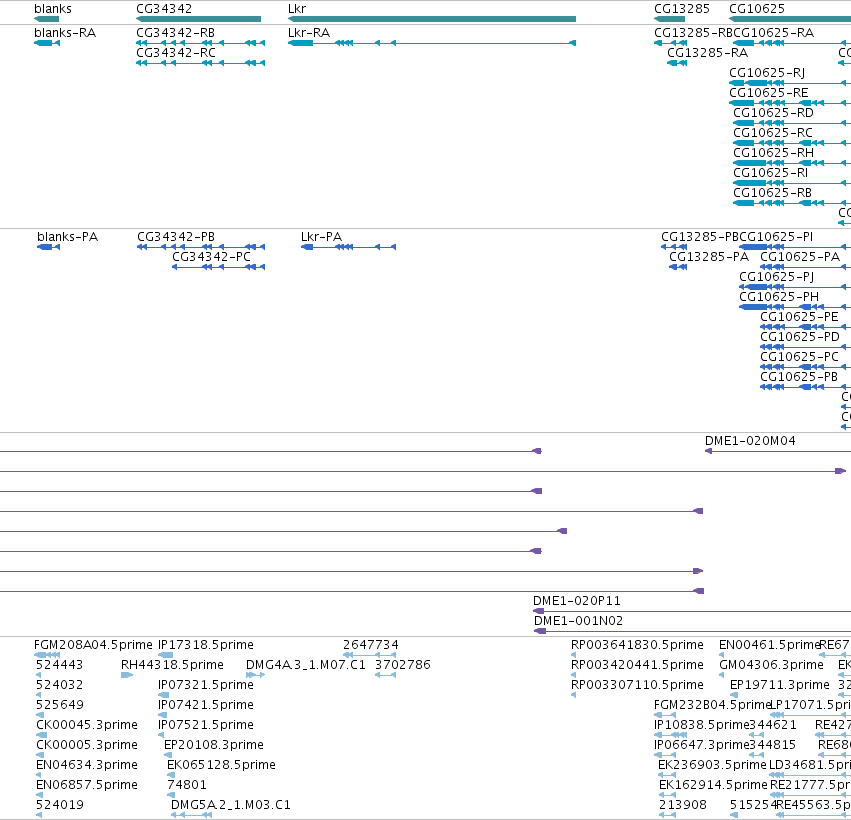The image size is (851, 820).
Task: Select transcript CG10625-RH
Action: [773, 153]
